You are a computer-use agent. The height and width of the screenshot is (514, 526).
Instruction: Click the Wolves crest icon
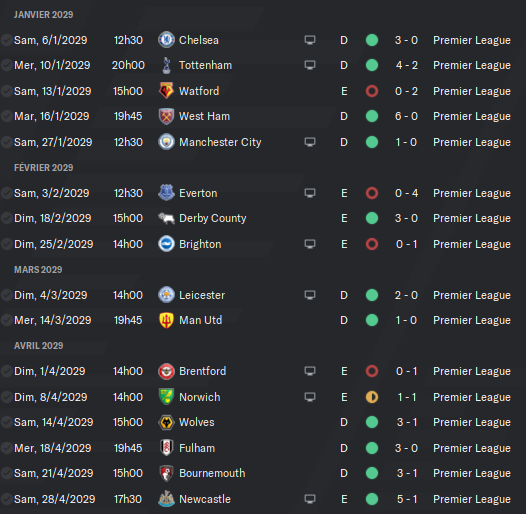pyautogui.click(x=166, y=422)
